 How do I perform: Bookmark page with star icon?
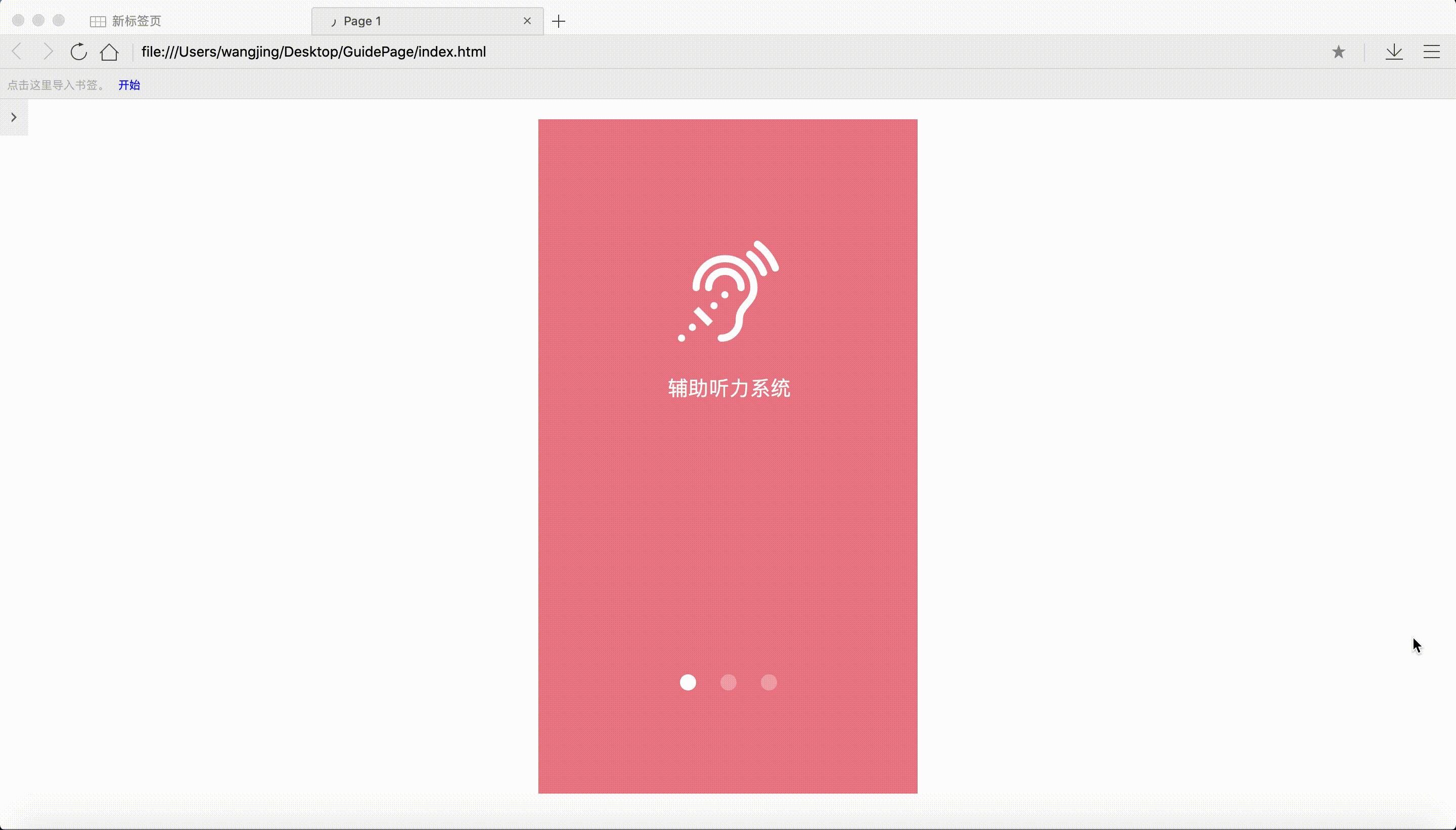[1338, 53]
